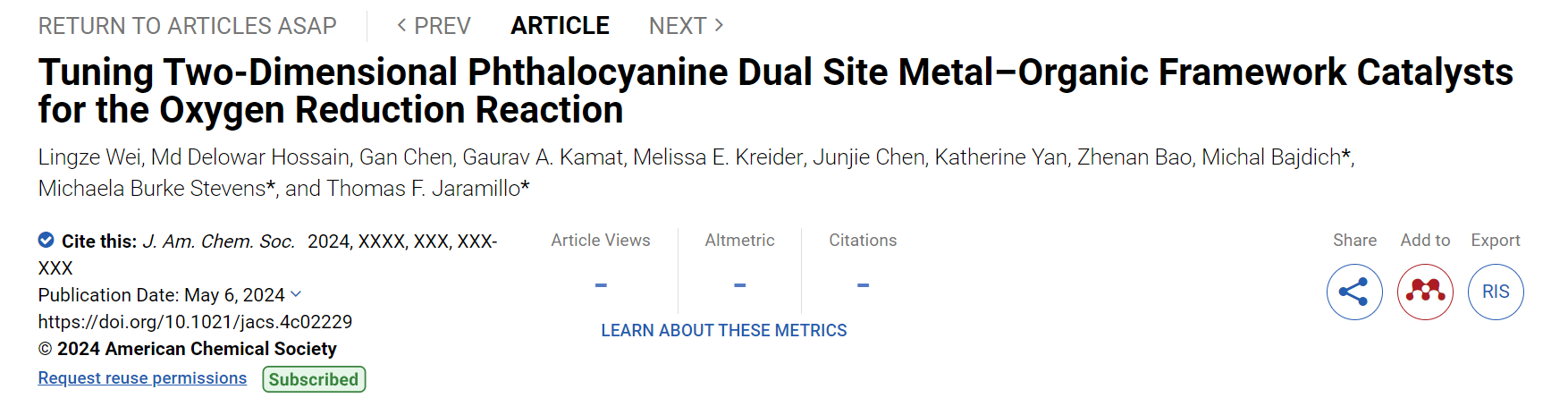Click the Citations count label
The image size is (1568, 415).
click(863, 241)
